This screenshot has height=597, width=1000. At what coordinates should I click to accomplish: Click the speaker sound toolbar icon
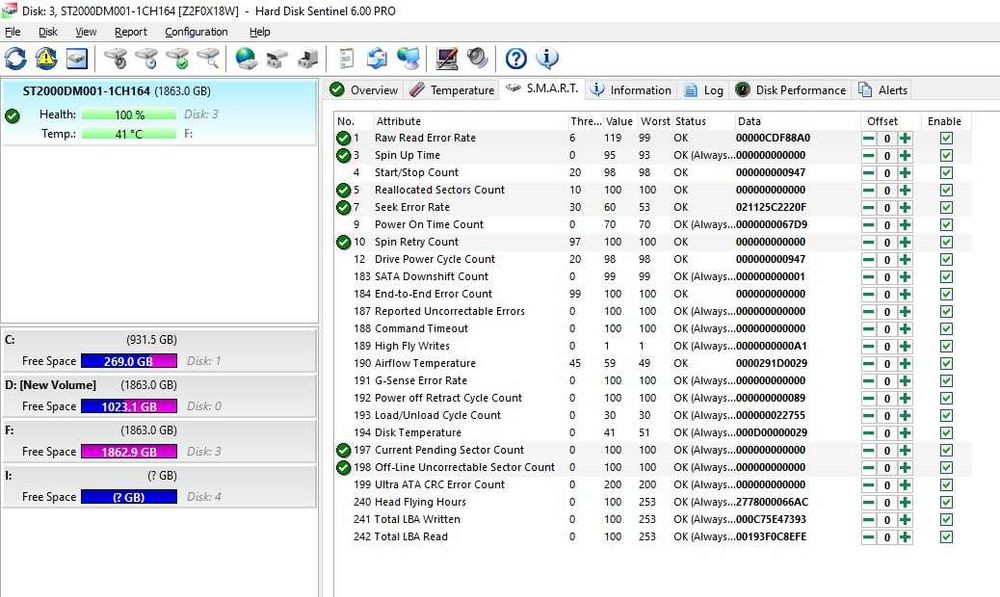point(477,59)
